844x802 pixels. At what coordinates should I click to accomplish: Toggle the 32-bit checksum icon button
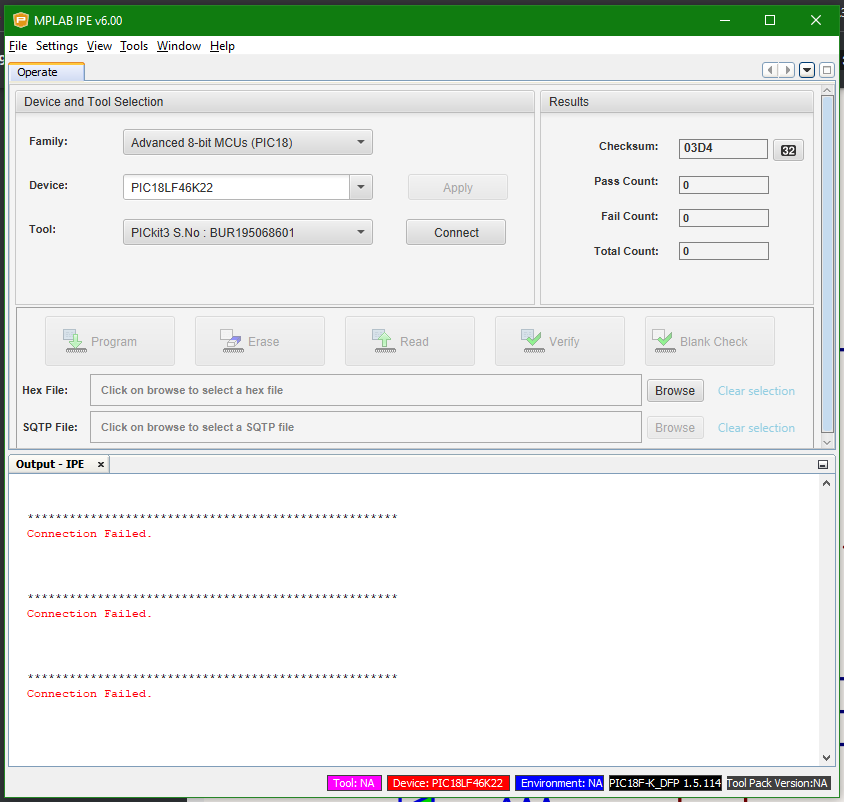coord(788,150)
